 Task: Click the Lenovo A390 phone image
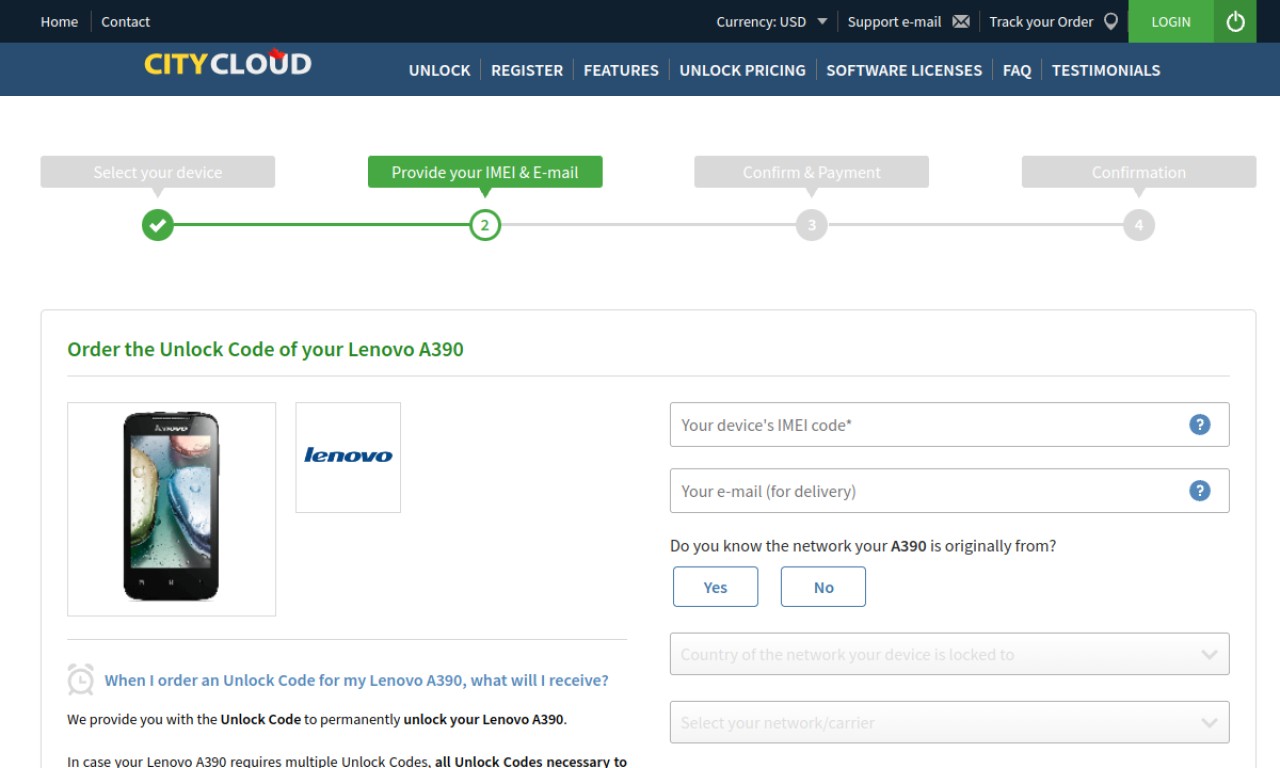(171, 508)
